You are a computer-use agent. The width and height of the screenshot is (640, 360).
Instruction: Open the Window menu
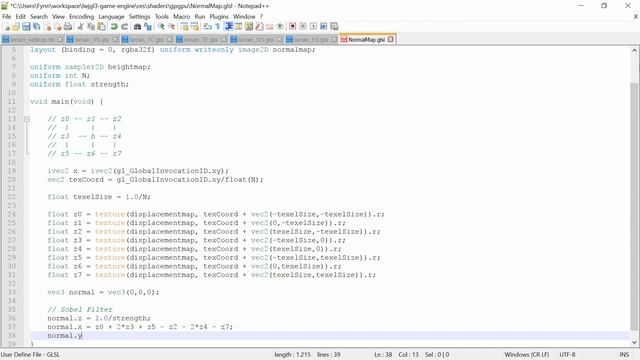244,17
